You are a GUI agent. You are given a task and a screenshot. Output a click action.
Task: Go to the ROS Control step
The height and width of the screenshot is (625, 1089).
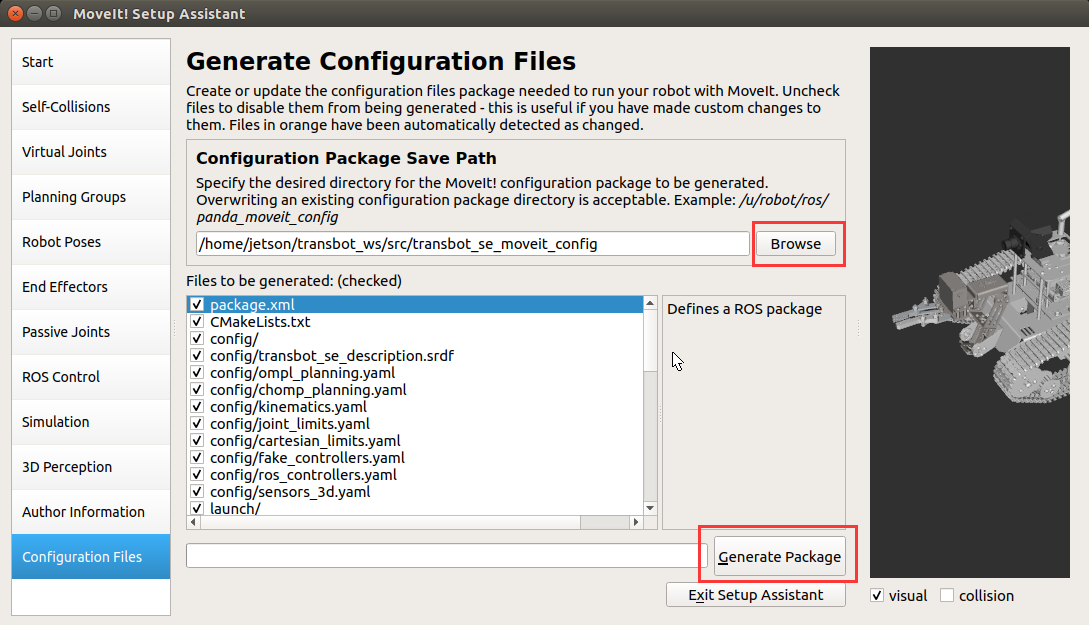point(91,377)
